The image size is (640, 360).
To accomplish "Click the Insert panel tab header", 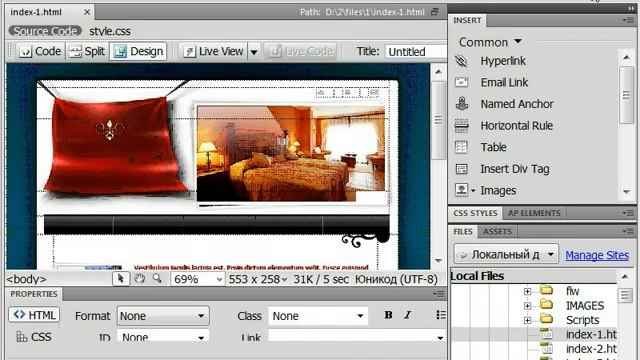I will [x=467, y=20].
